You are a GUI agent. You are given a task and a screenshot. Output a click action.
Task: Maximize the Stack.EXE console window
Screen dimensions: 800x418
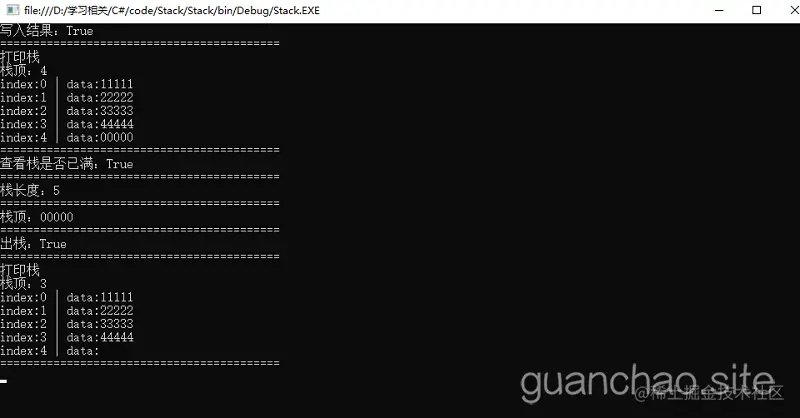pos(756,10)
